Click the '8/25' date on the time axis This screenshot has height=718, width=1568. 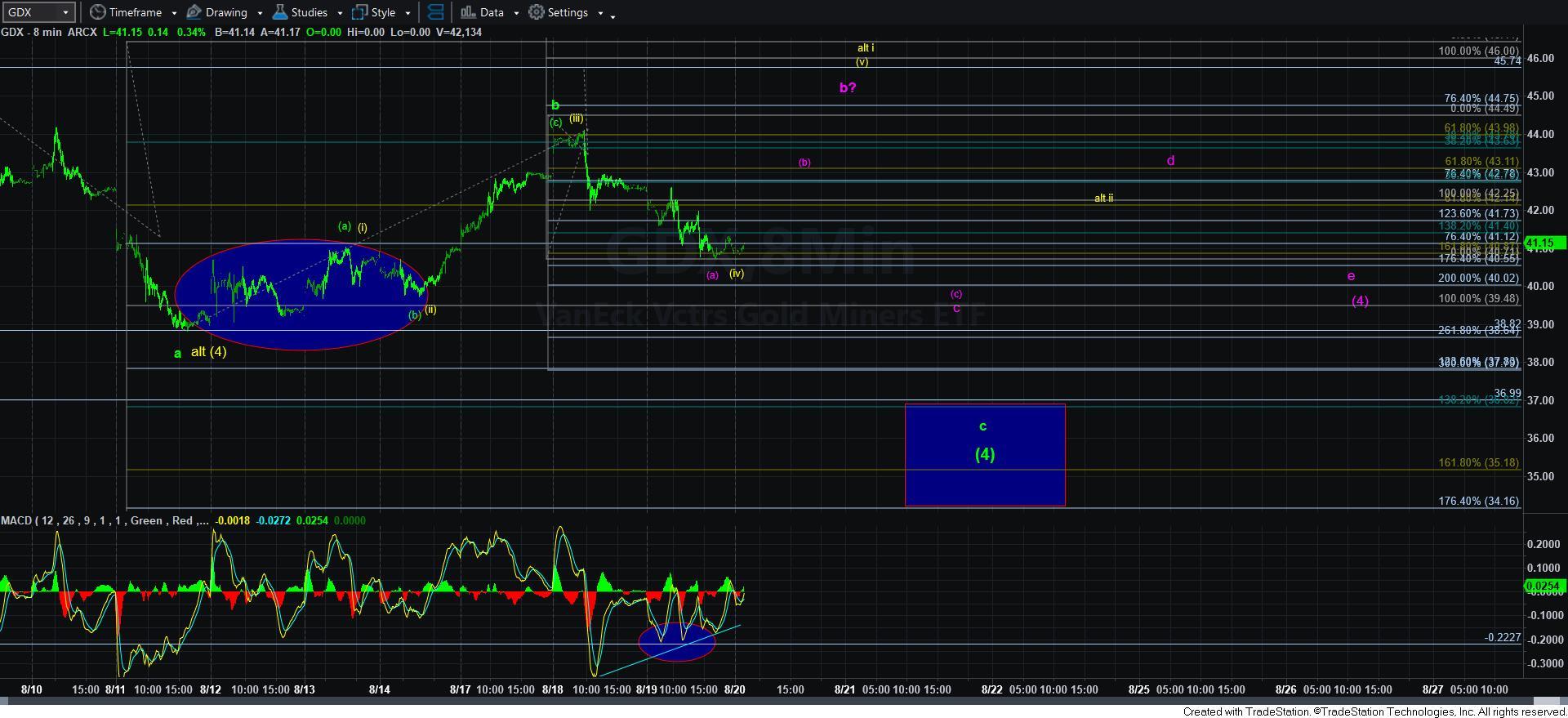[x=1139, y=689]
